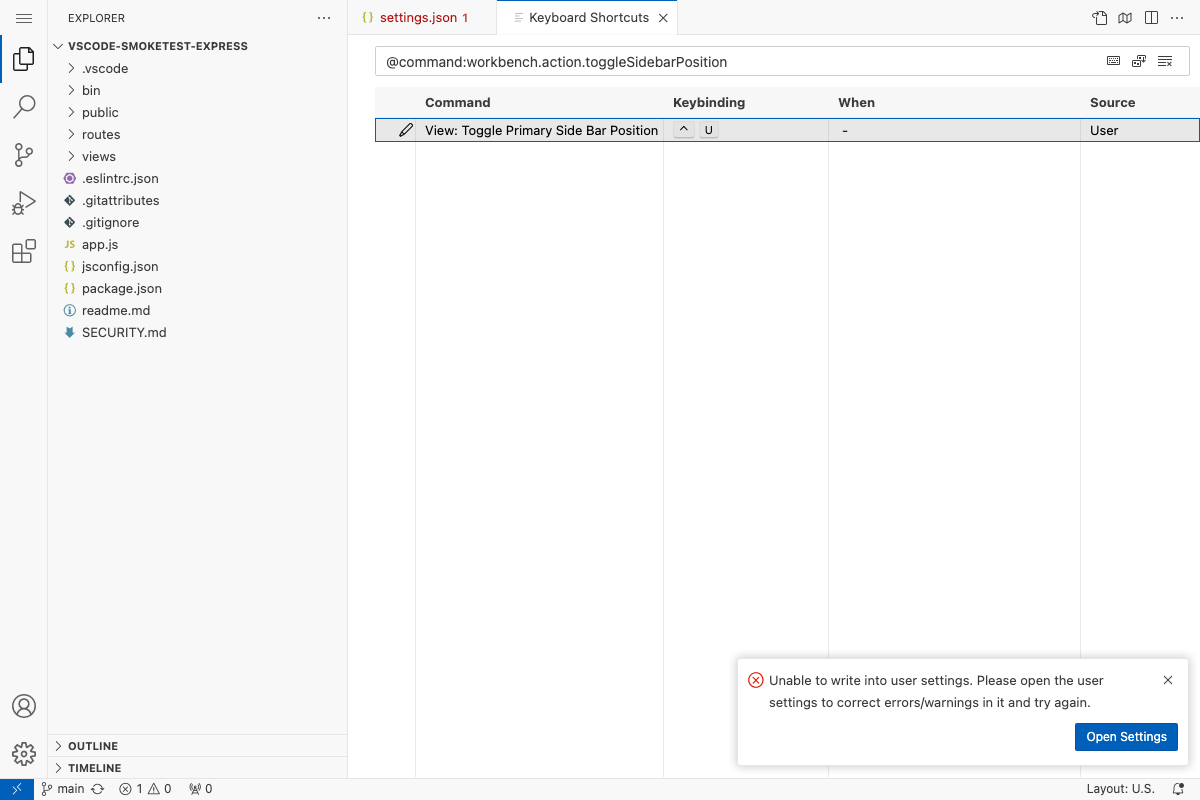Open .gitattributes file

[x=197, y=200]
